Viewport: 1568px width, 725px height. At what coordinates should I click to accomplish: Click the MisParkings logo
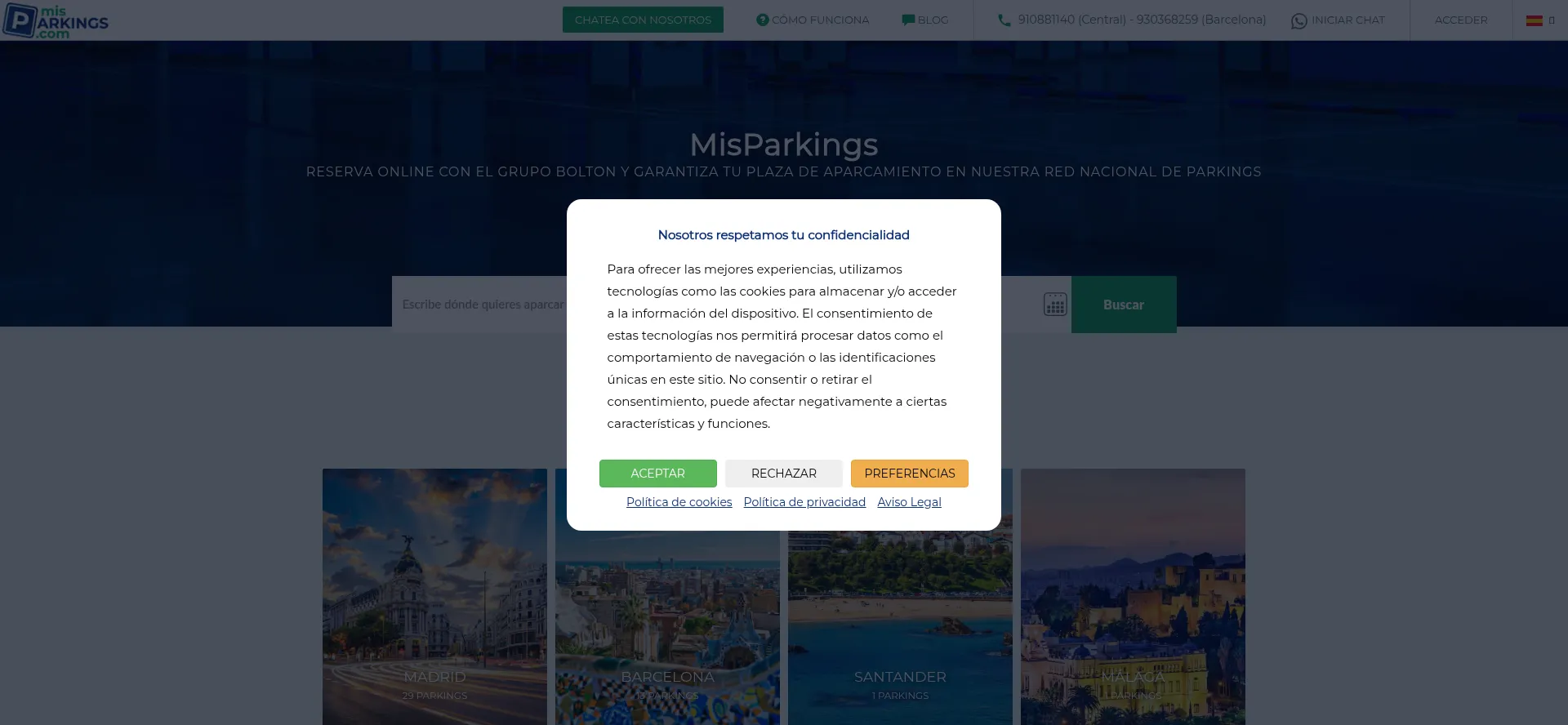coord(56,20)
